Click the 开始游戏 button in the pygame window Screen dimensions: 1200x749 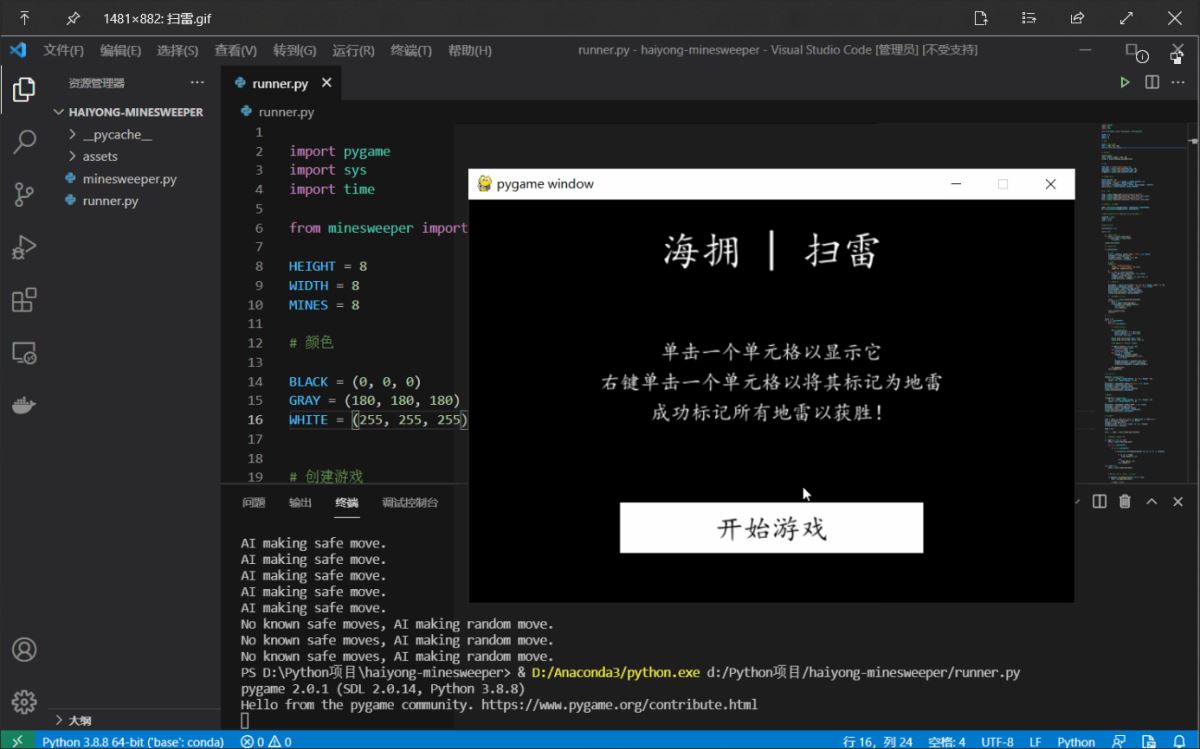pyautogui.click(x=771, y=528)
